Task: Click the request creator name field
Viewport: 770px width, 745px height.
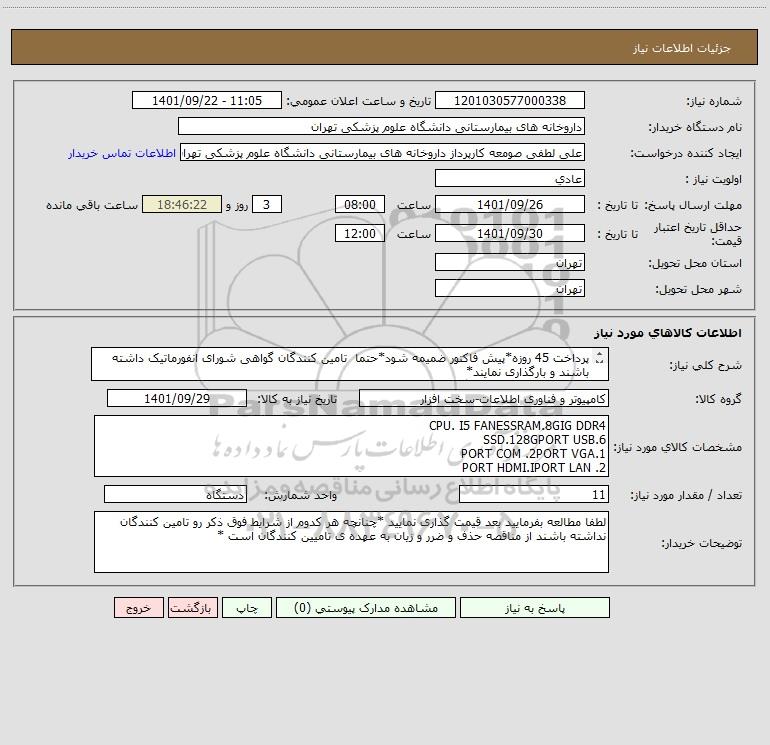Action: point(382,152)
